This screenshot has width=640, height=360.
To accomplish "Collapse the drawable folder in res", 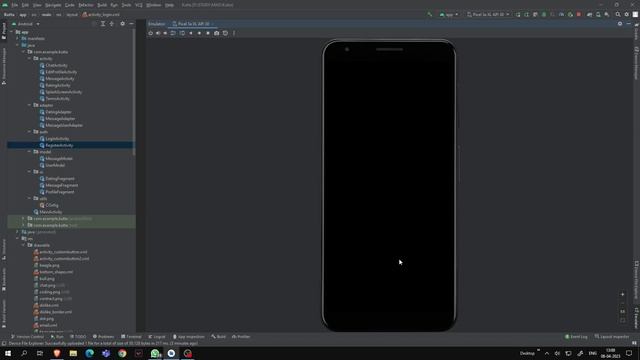I will click(x=23, y=245).
